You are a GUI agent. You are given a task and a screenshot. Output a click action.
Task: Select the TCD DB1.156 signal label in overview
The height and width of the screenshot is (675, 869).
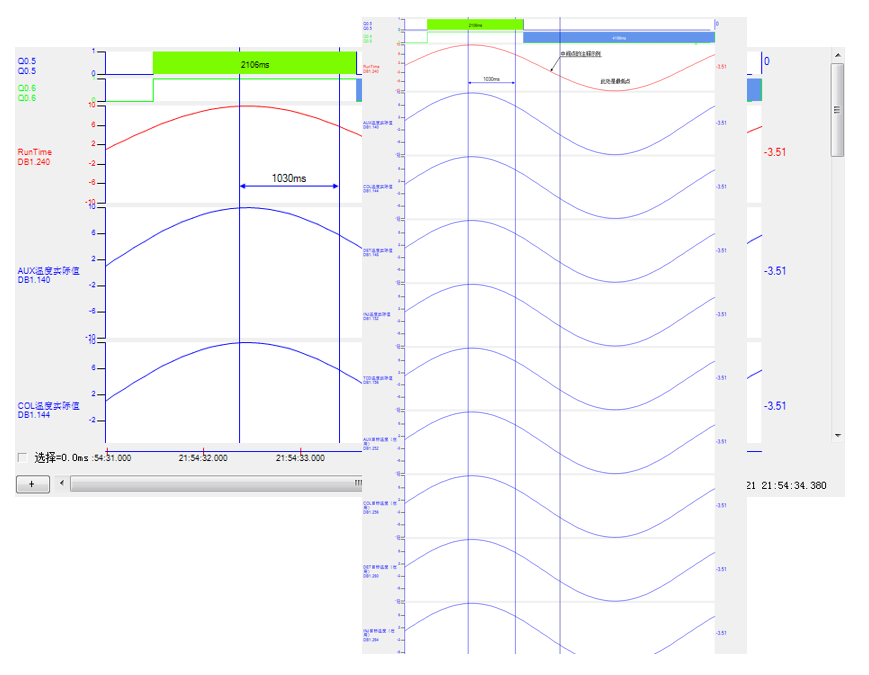[x=377, y=380]
